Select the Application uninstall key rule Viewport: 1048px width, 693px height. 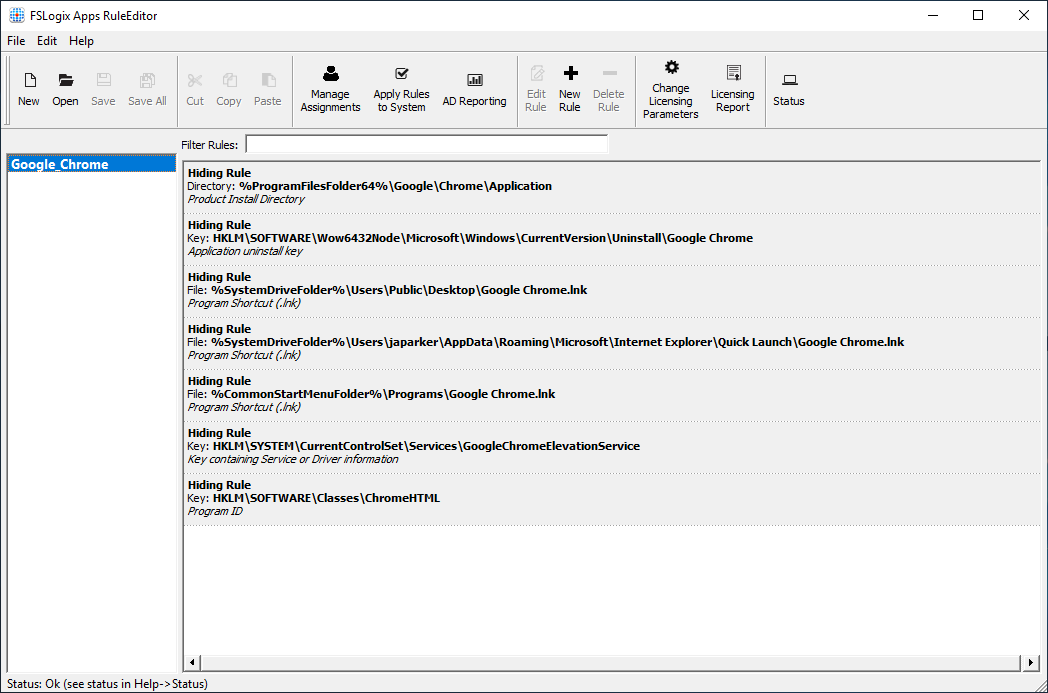point(612,239)
